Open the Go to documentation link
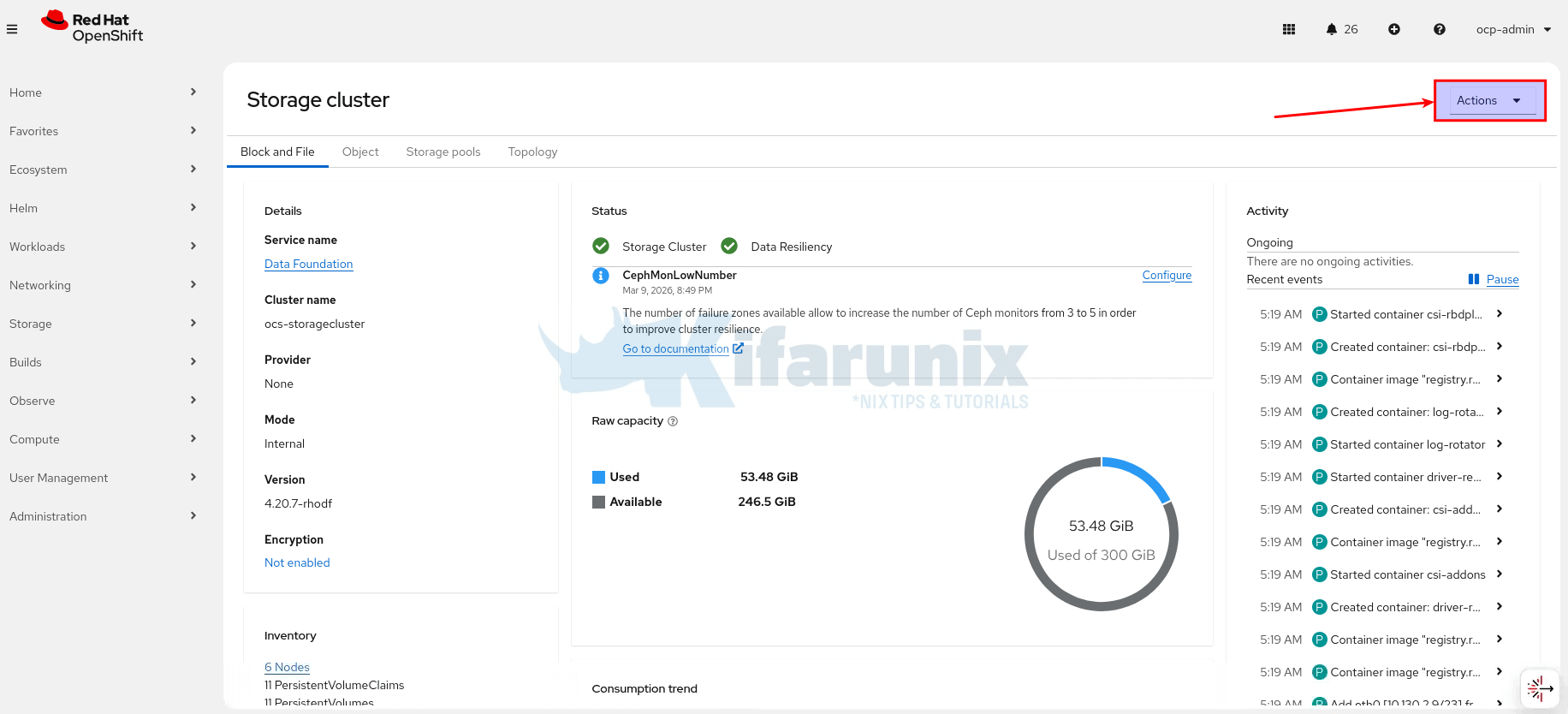 pyautogui.click(x=676, y=348)
